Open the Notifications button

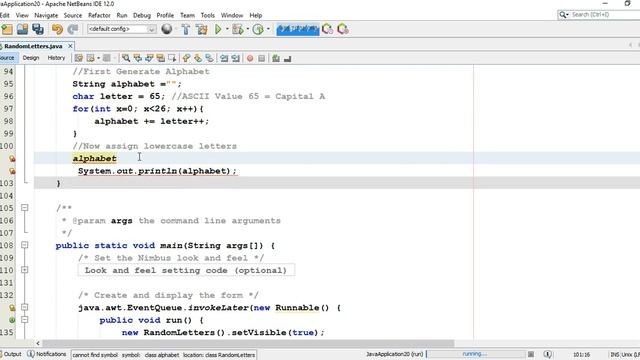[47, 354]
